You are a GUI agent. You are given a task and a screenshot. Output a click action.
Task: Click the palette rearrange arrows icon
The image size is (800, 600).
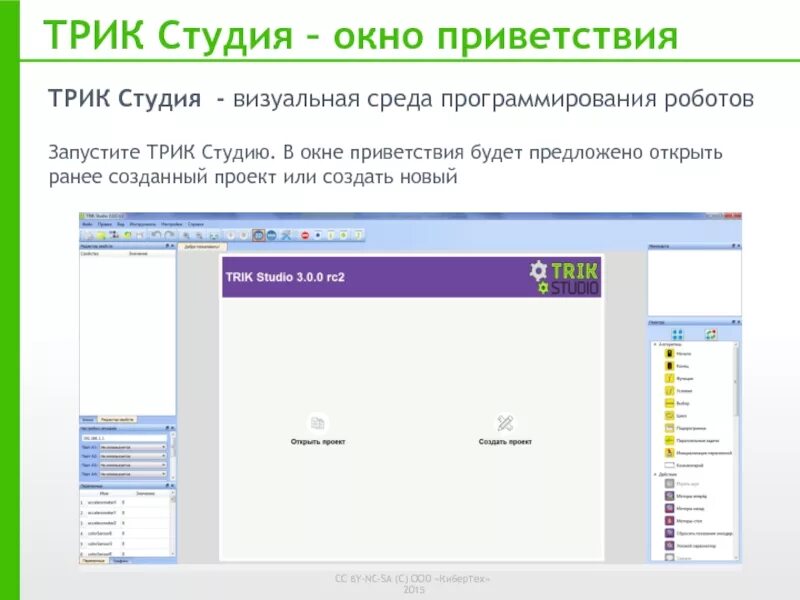click(711, 335)
